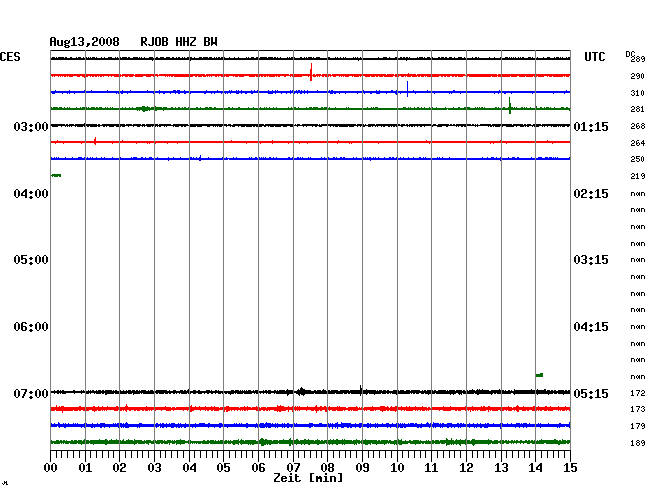Click the DC value 179
Viewport: 650px width, 494px height.
638,426
